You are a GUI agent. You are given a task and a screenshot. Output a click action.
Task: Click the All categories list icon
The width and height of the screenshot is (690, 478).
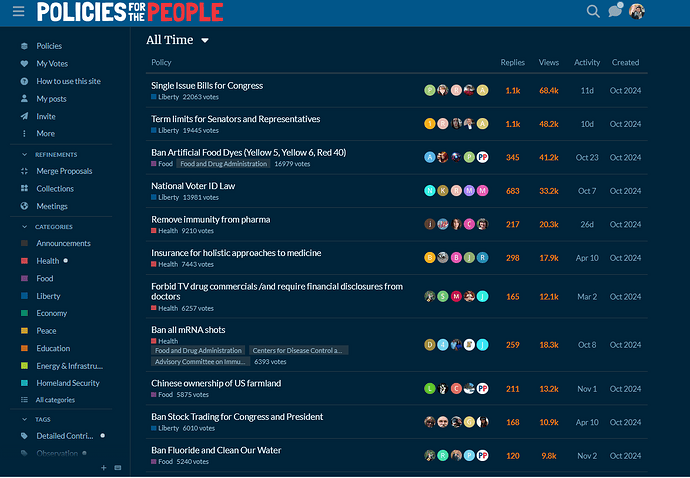coord(24,400)
